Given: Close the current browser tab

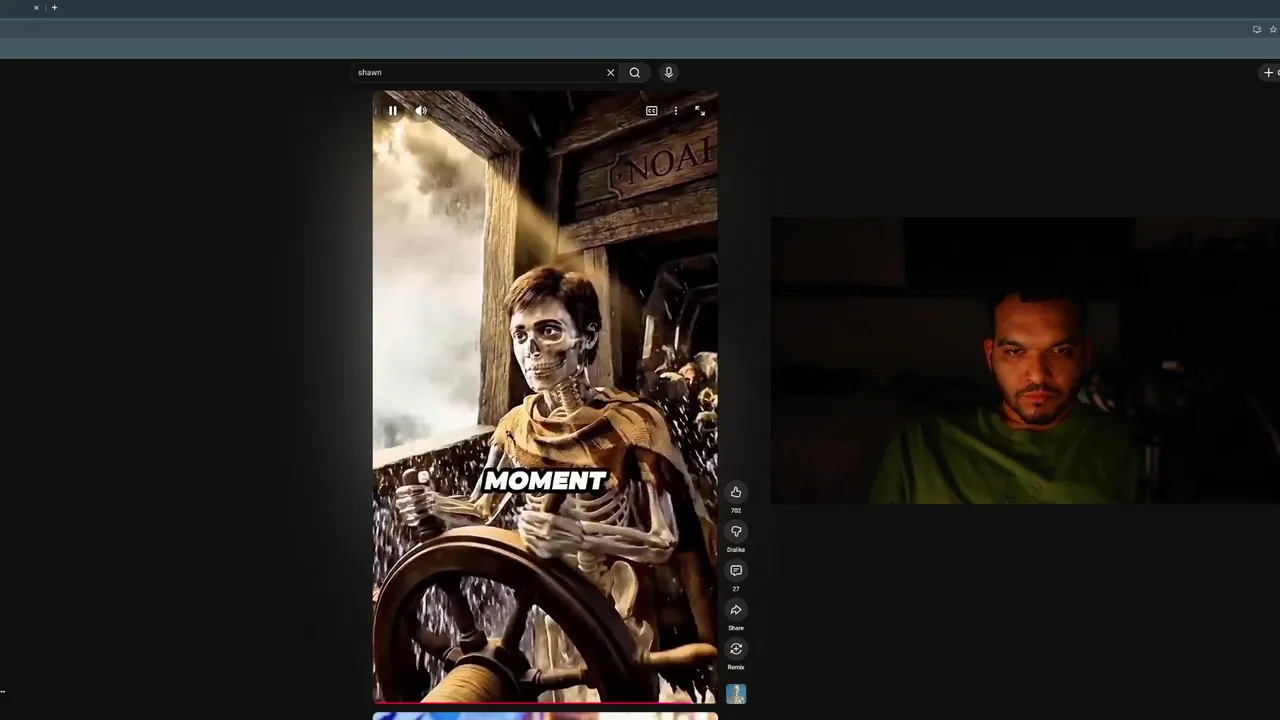Looking at the screenshot, I should (x=36, y=7).
